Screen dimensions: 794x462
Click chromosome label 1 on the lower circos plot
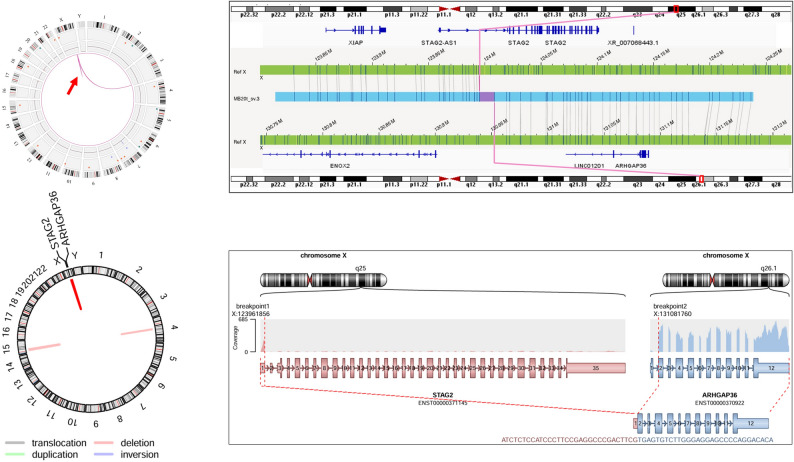101,255
